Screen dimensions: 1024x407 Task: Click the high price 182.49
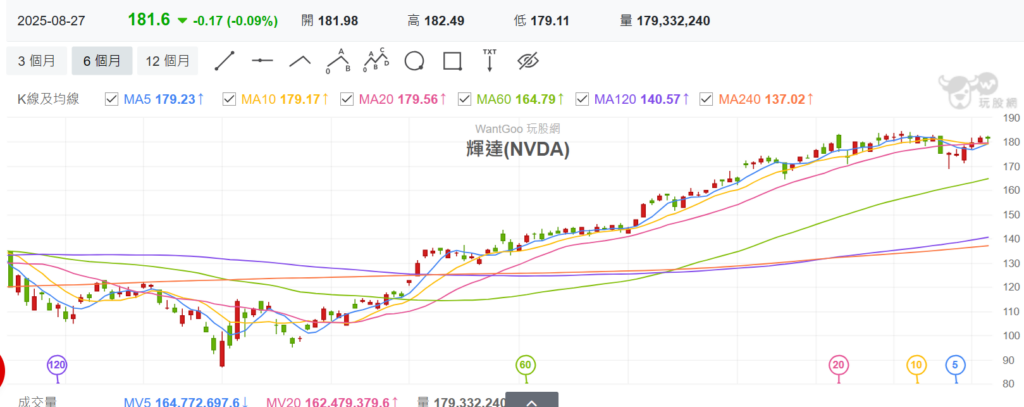pos(444,21)
